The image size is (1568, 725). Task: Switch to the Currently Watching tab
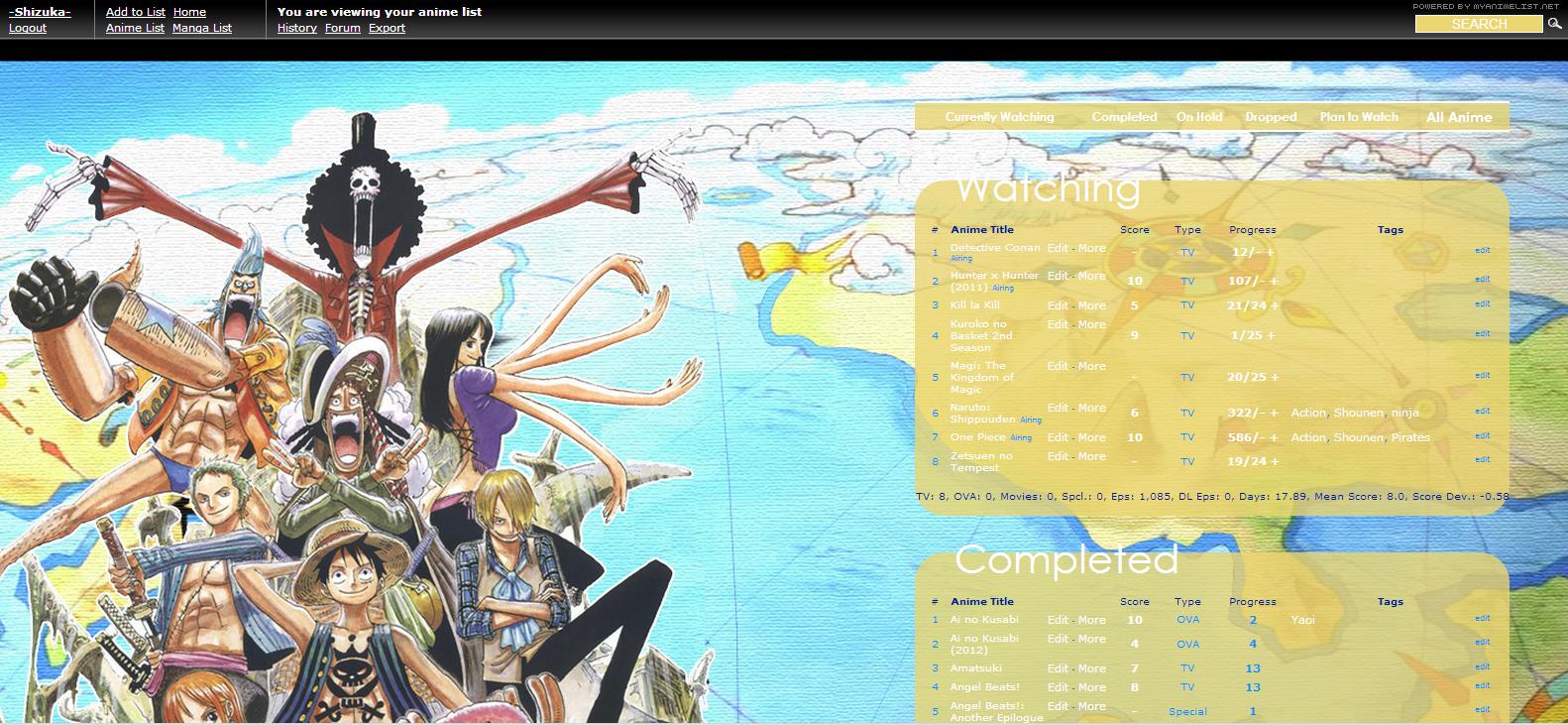click(999, 117)
